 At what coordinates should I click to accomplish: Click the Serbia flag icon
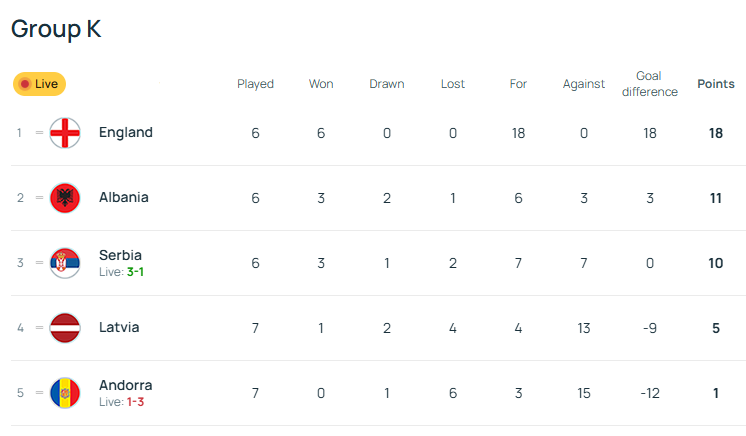pos(65,263)
